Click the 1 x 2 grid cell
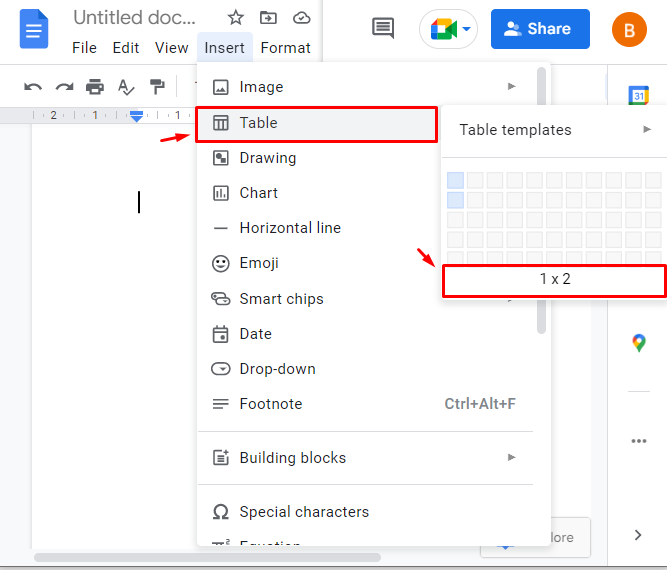The image size is (667, 570). pos(455,200)
